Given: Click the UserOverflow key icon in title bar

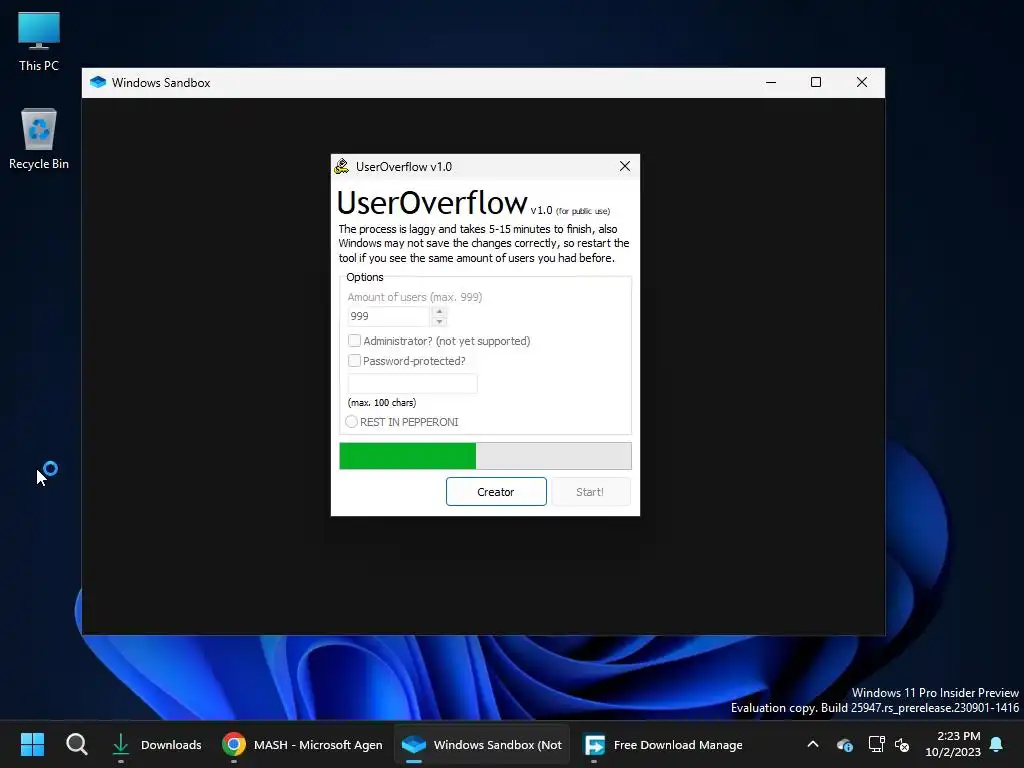Looking at the screenshot, I should click(x=342, y=167).
